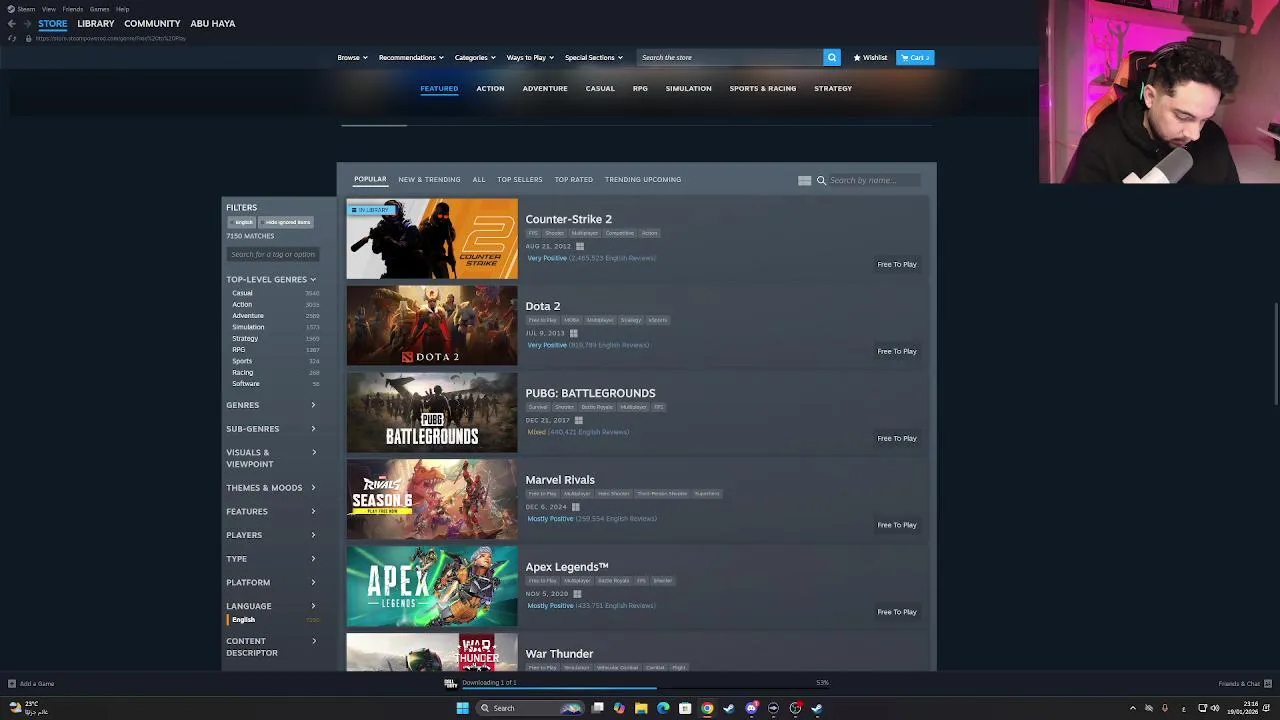Click Free To Play button for Counter-Strike 2
Image resolution: width=1280 pixels, height=720 pixels.
(x=897, y=264)
